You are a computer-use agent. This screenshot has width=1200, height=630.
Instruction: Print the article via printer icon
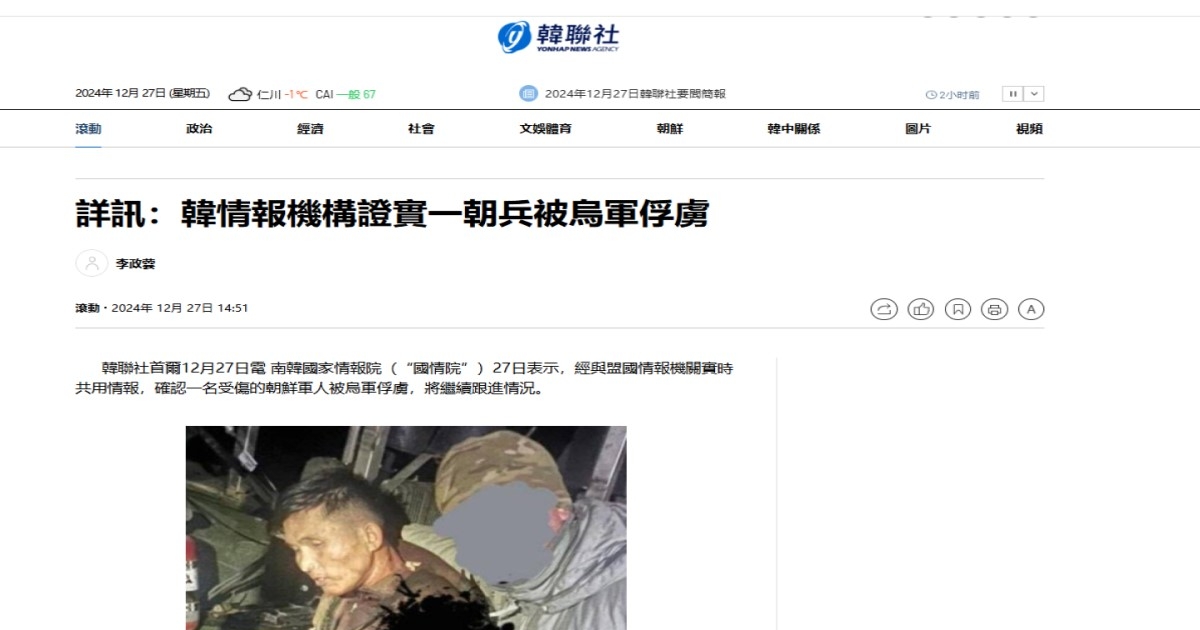pyautogui.click(x=995, y=309)
